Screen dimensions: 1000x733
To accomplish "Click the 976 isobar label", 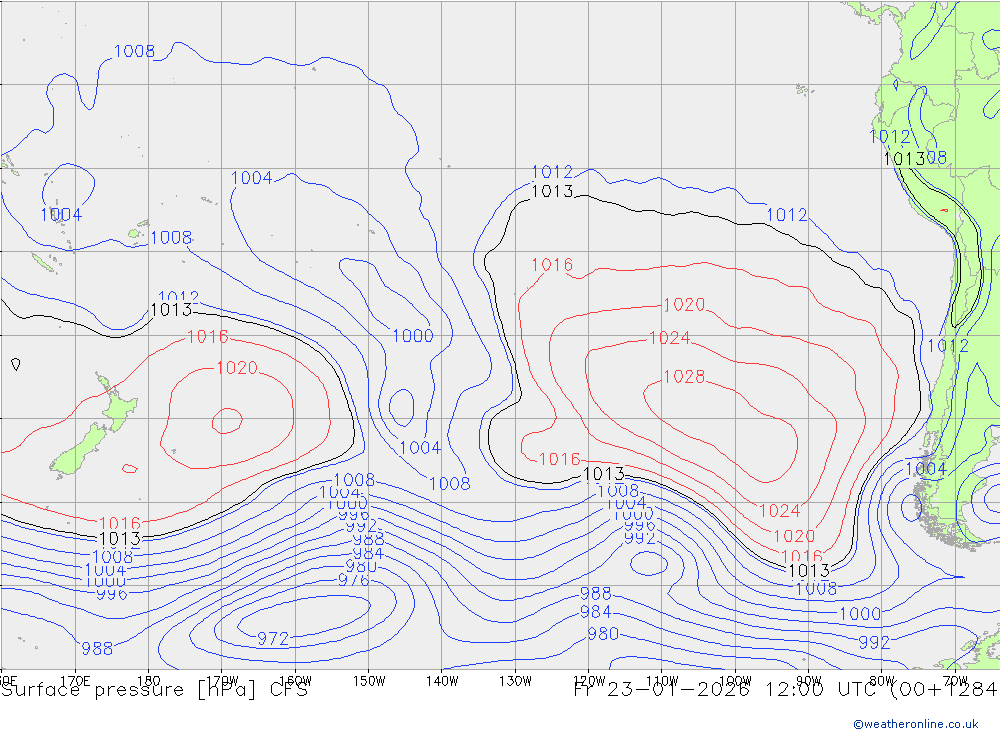I will click(354, 580).
